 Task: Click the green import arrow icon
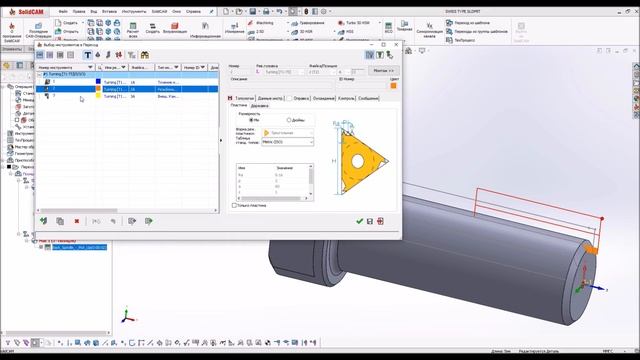[149, 221]
